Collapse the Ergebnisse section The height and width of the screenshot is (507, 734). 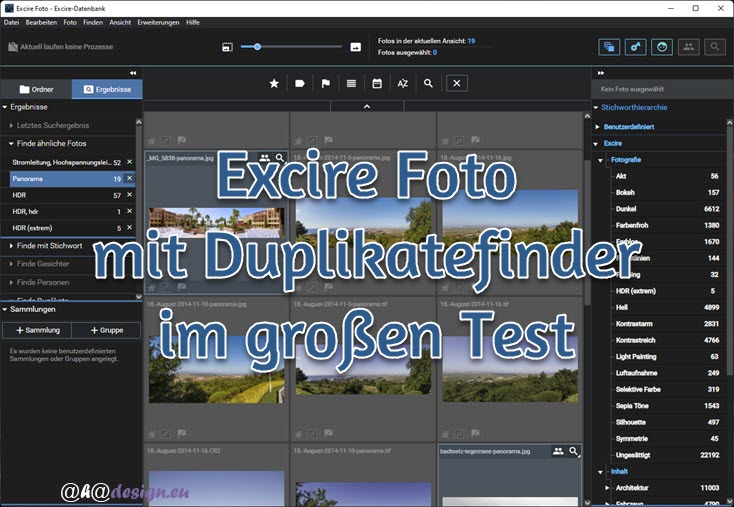5,107
